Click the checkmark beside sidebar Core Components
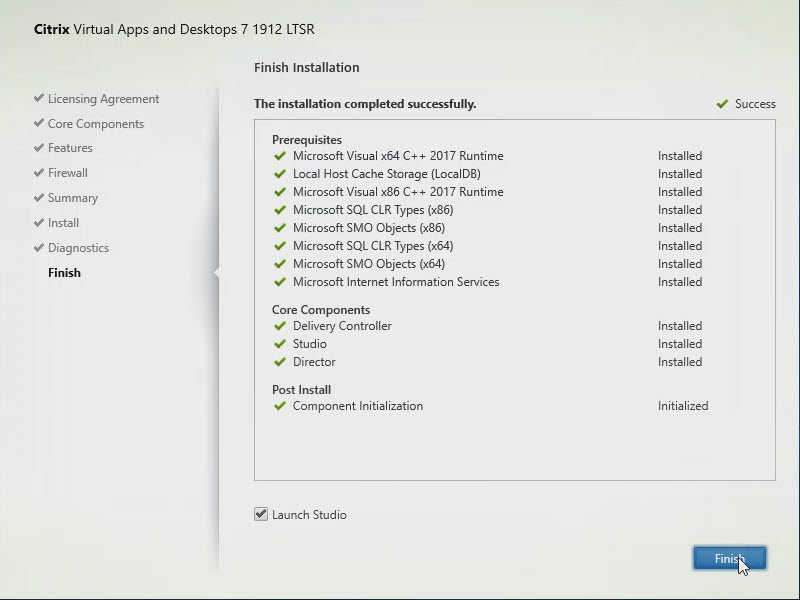The height and width of the screenshot is (600, 800). (39, 122)
